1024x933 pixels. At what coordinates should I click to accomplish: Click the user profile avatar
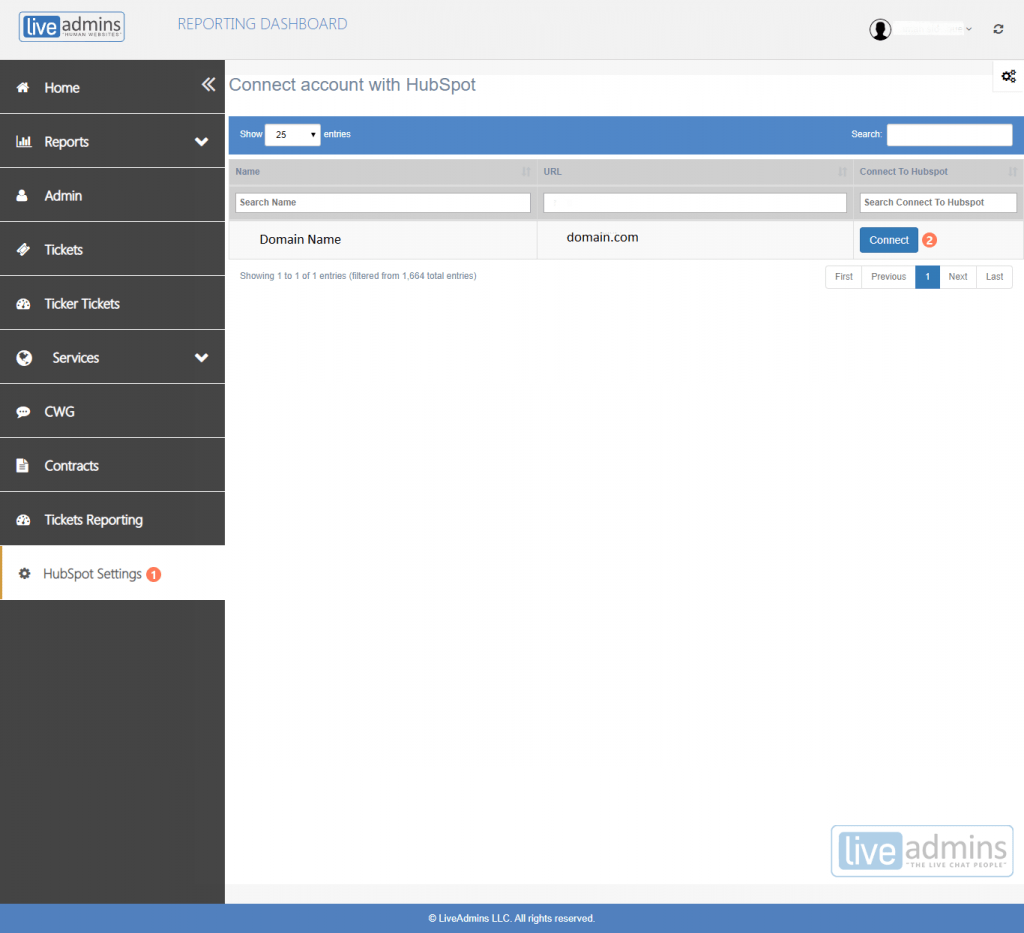880,28
